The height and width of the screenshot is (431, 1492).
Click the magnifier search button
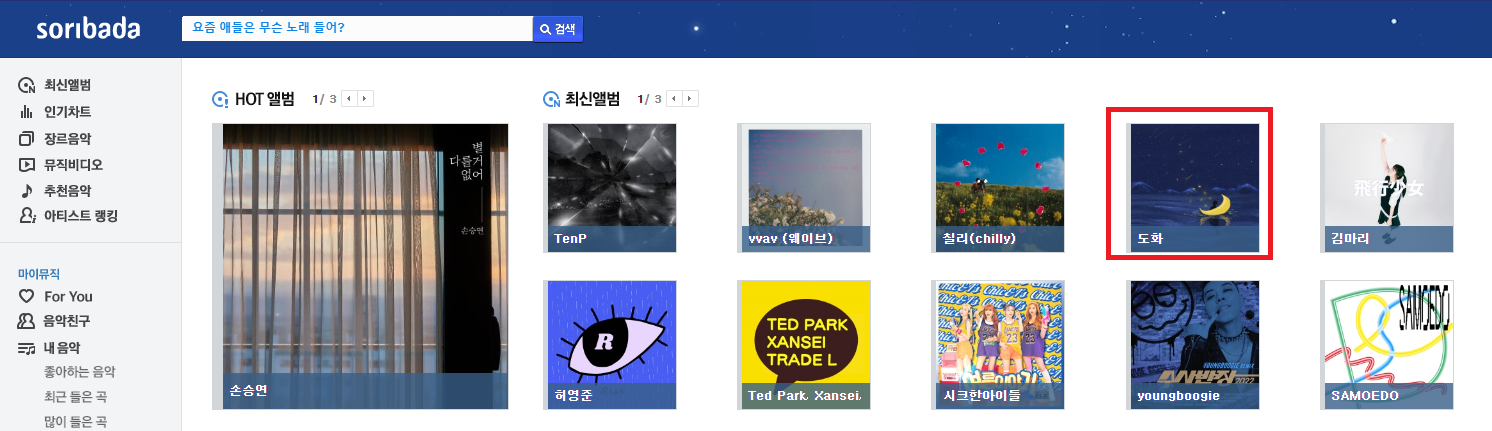click(557, 29)
